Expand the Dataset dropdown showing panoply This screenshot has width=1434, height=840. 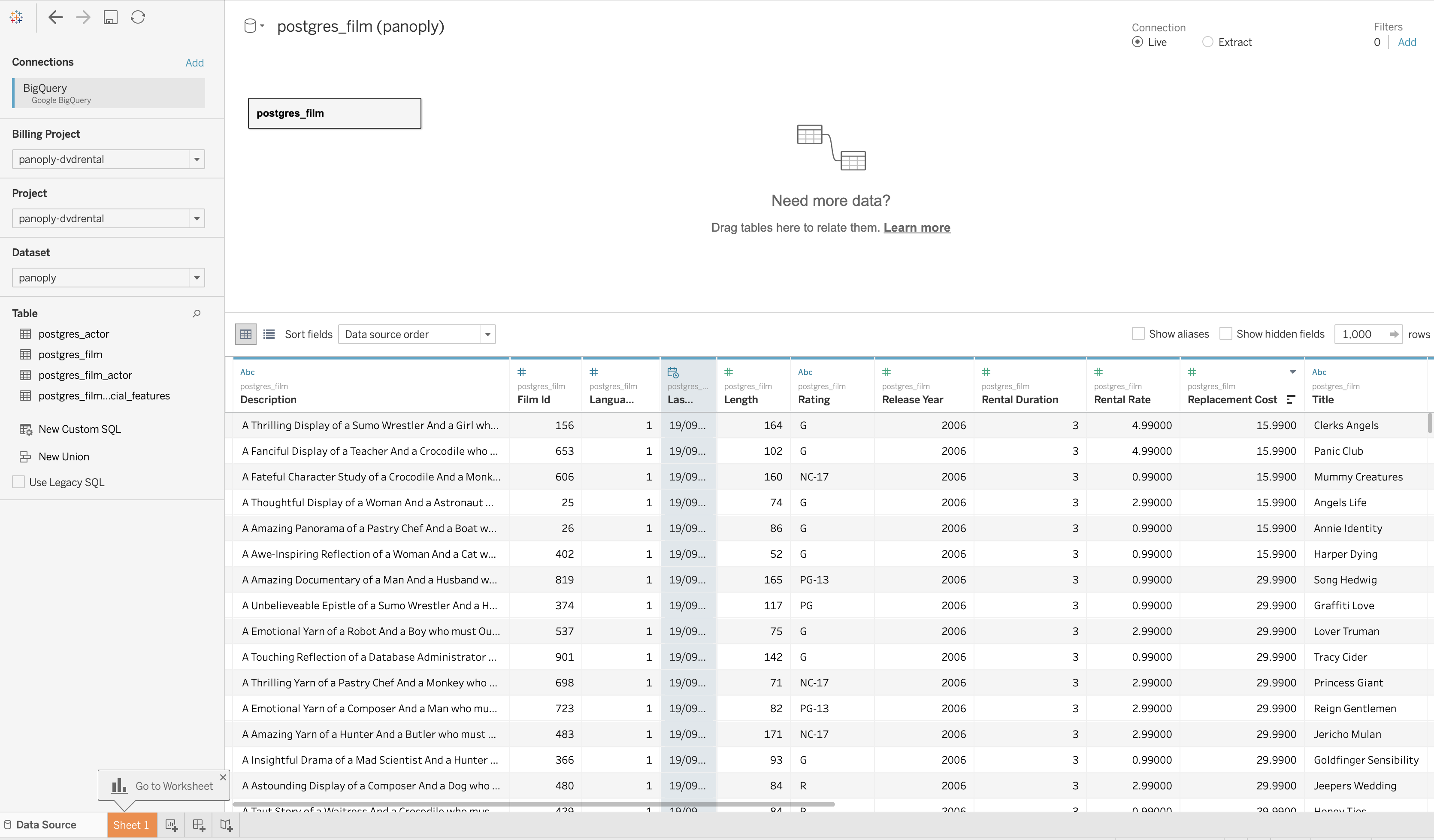(x=197, y=277)
